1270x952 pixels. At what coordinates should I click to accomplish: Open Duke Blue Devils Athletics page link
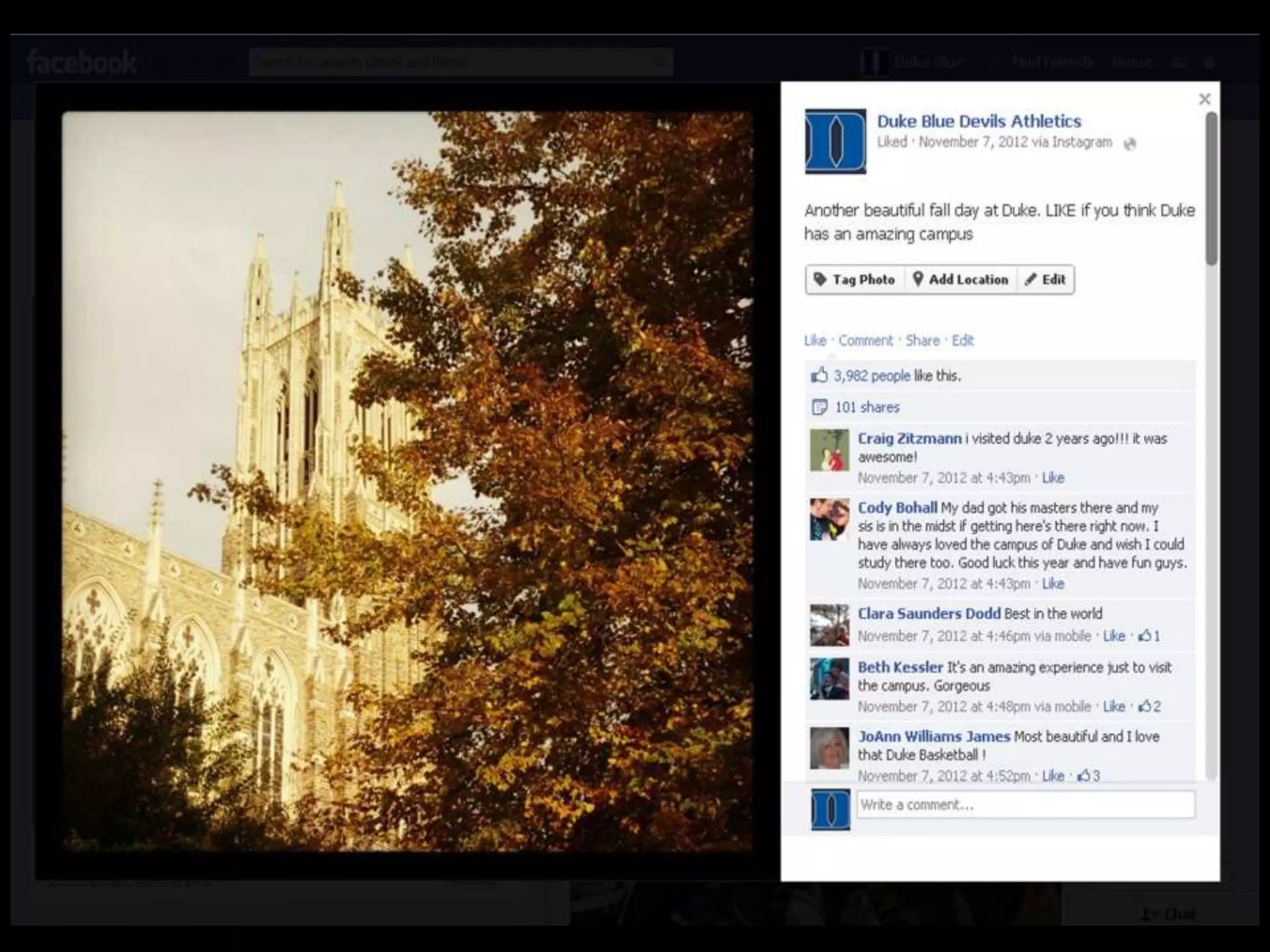coord(979,121)
